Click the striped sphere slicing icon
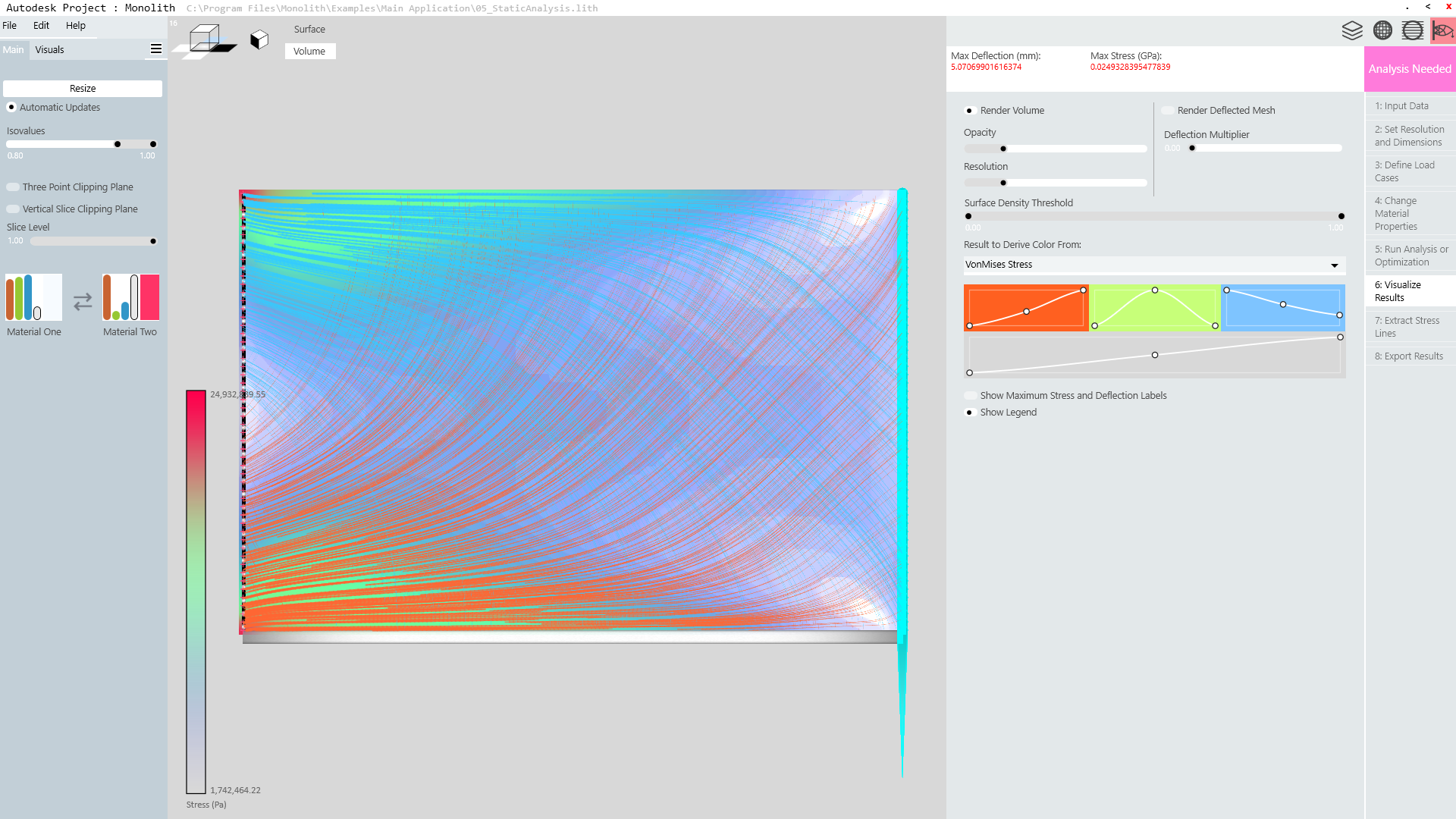The width and height of the screenshot is (1456, 819). tap(1412, 30)
